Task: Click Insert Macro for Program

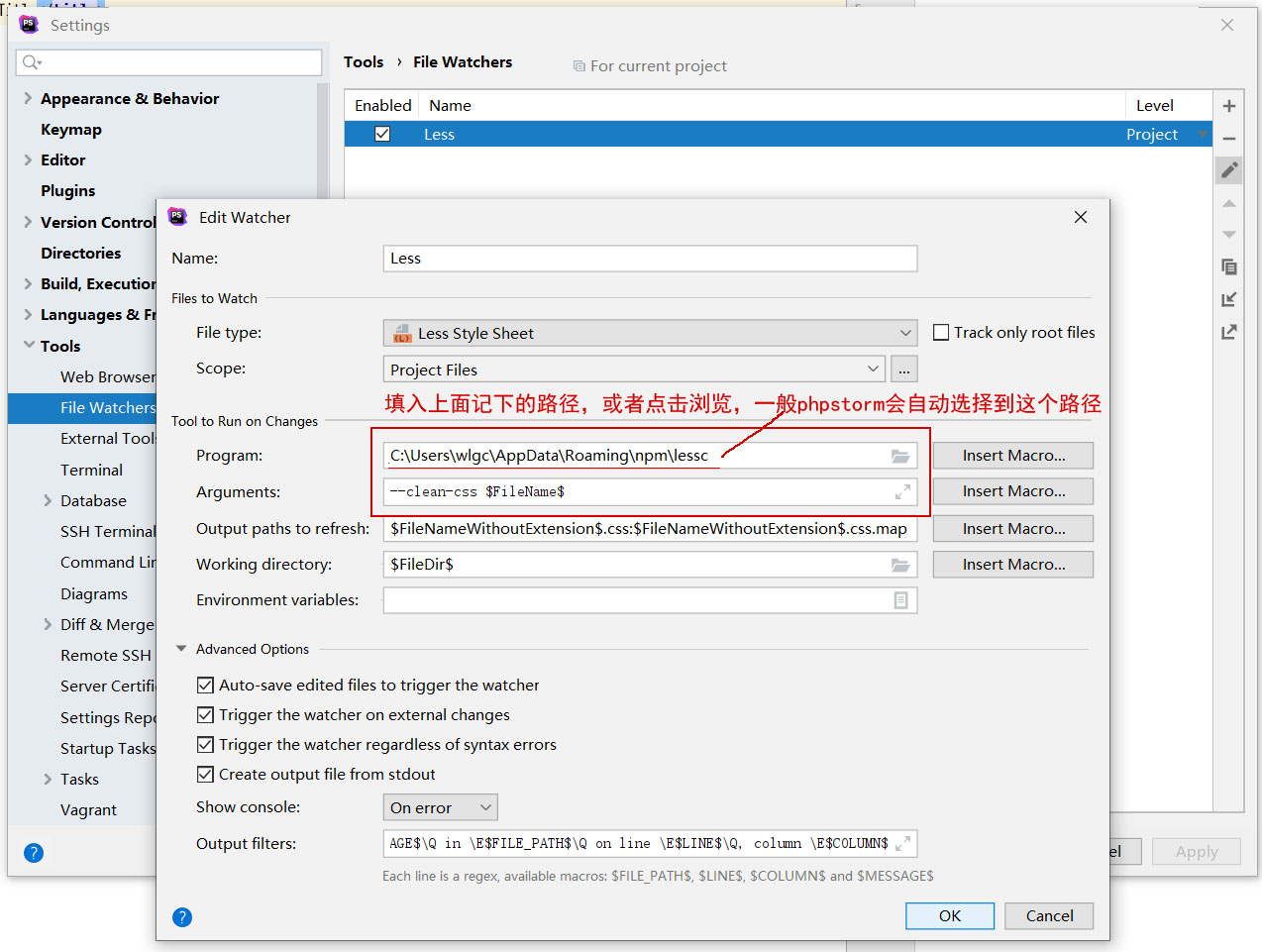Action: [1013, 456]
